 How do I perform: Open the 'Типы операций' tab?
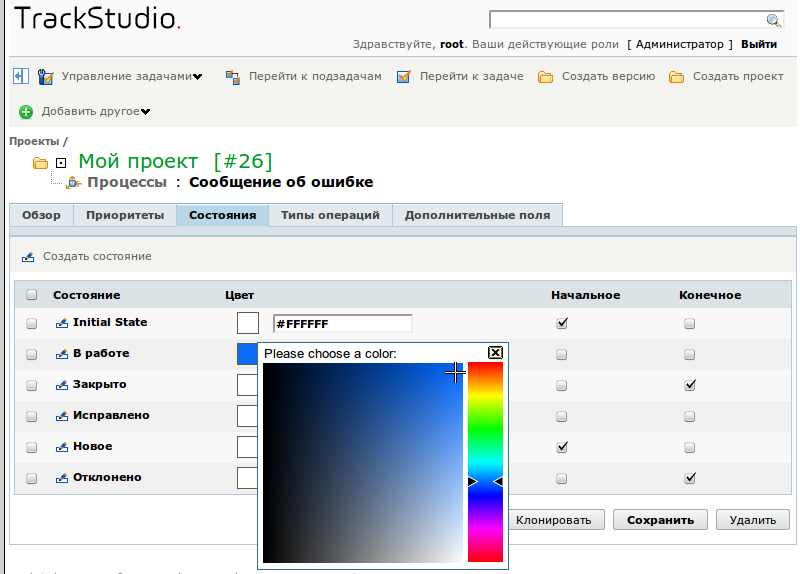click(x=330, y=215)
